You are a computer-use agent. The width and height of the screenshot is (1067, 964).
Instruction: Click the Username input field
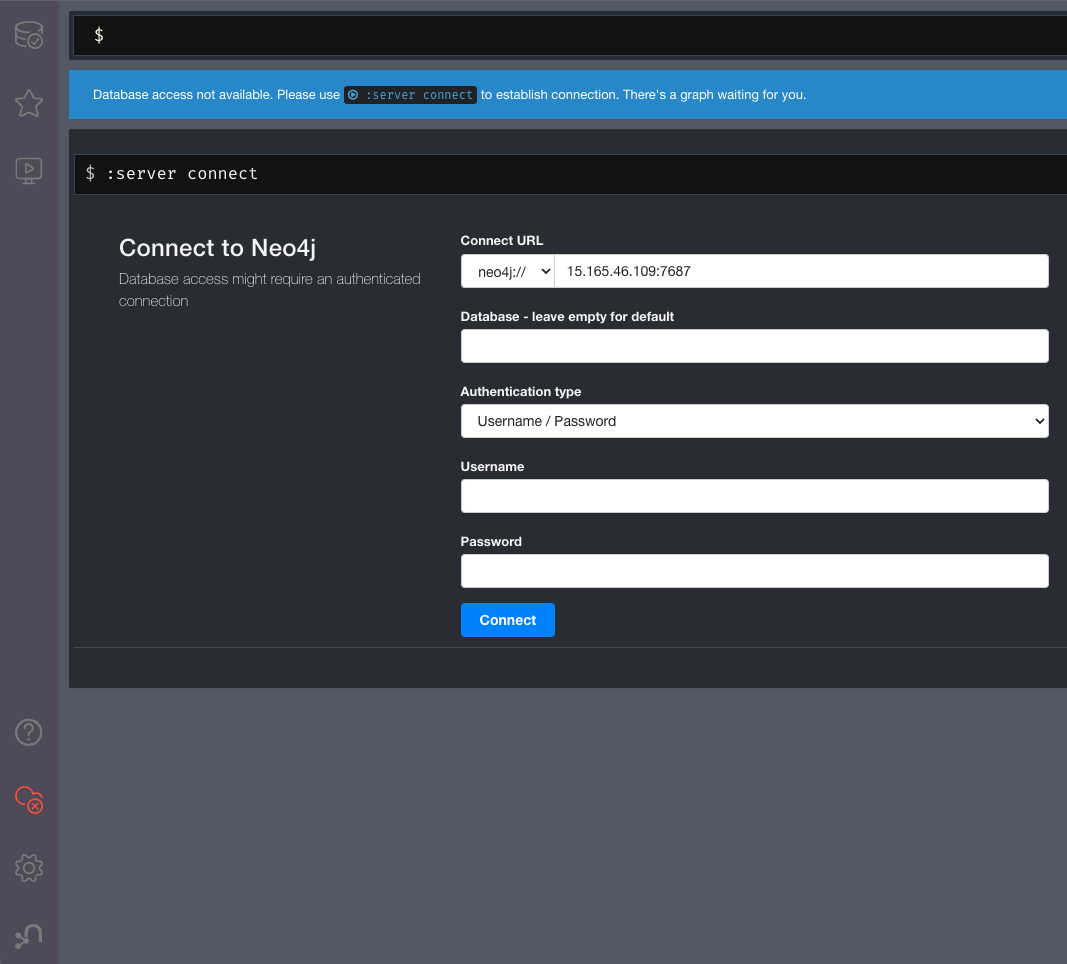755,496
